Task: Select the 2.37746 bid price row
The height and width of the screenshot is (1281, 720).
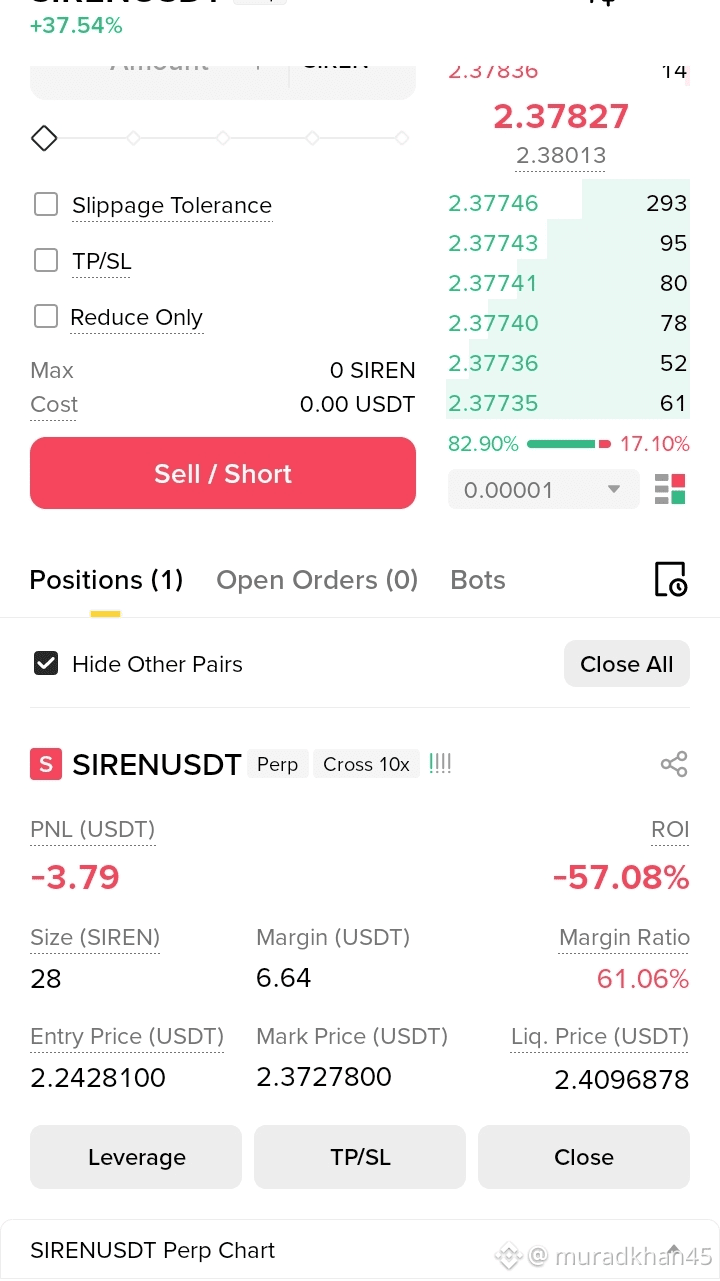Action: click(x=568, y=203)
